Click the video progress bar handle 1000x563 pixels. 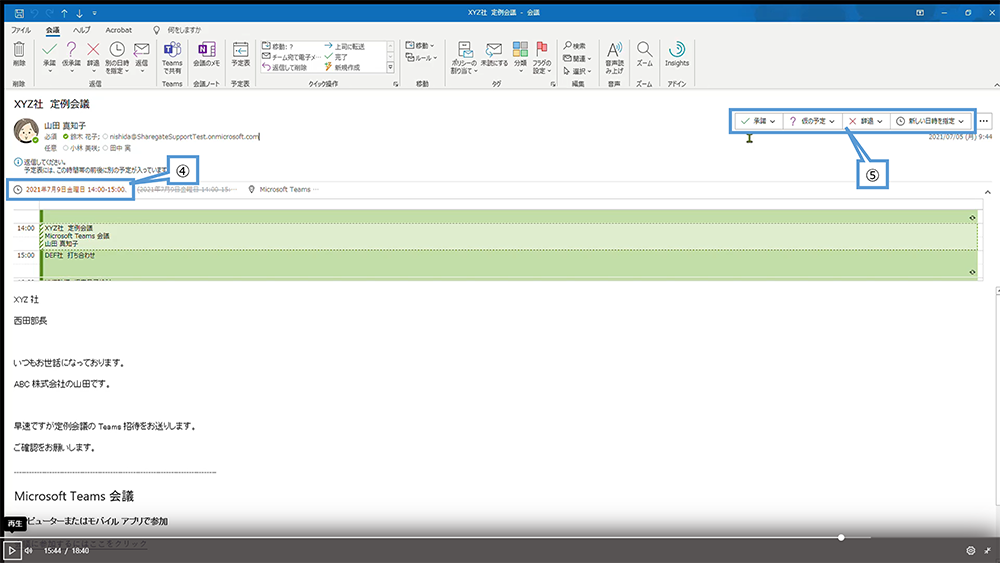tap(841, 537)
